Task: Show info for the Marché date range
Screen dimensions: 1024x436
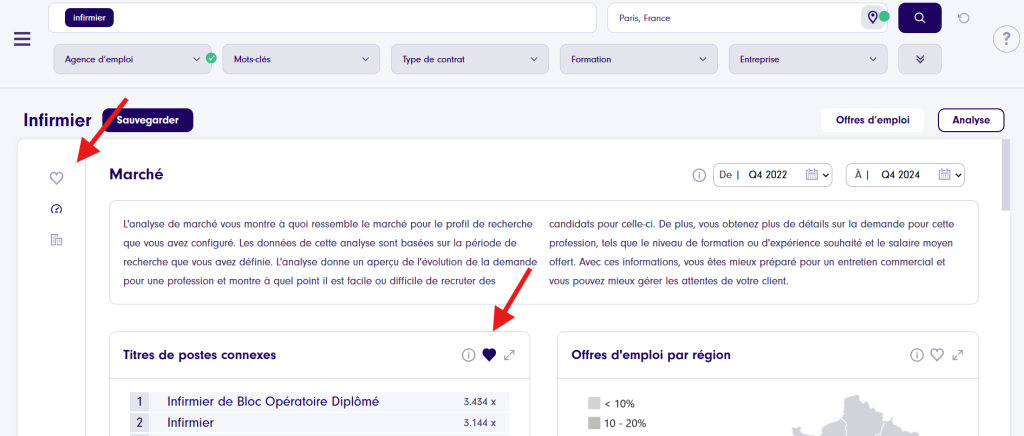Action: click(x=699, y=175)
